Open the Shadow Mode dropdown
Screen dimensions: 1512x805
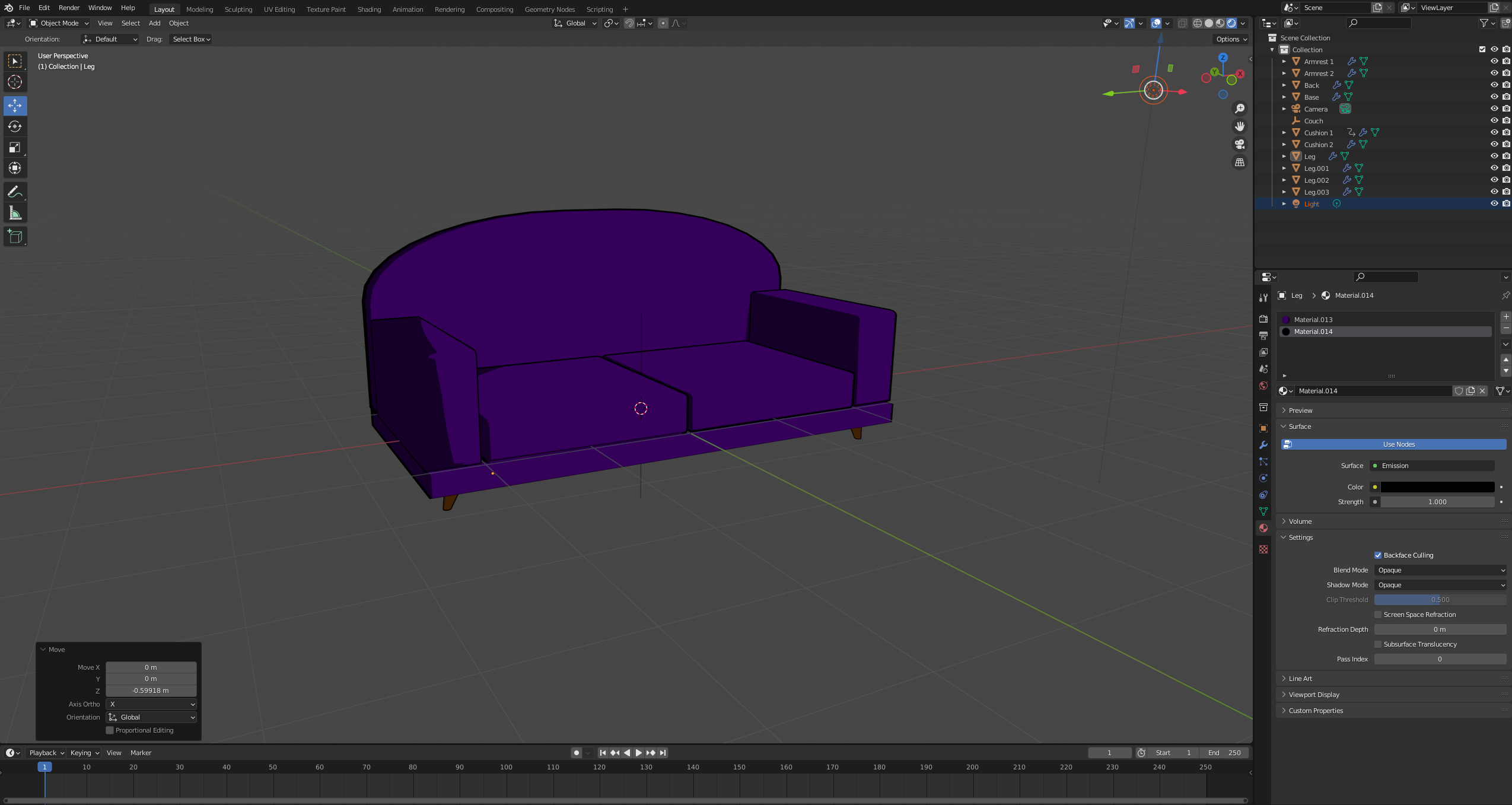1440,585
